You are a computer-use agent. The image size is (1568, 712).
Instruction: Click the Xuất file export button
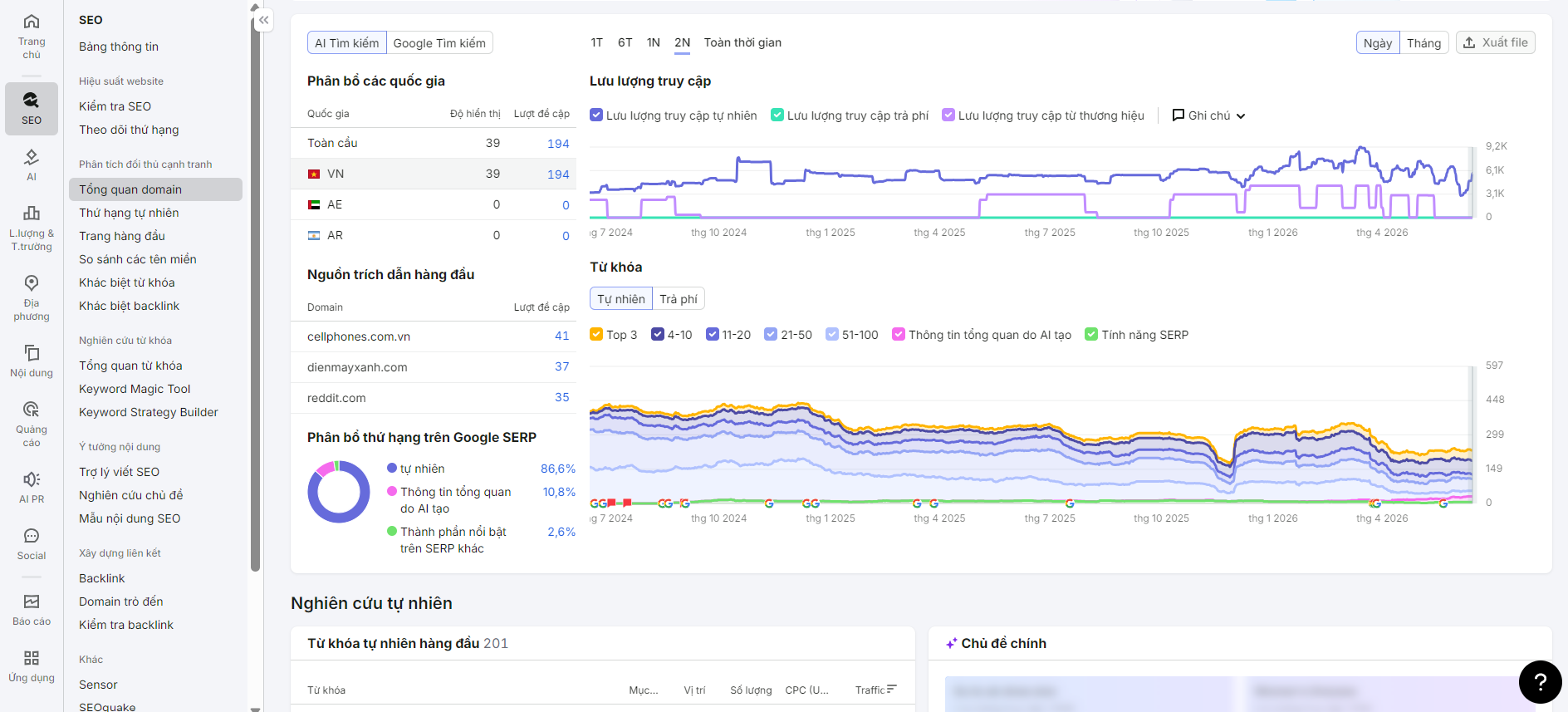(1495, 42)
